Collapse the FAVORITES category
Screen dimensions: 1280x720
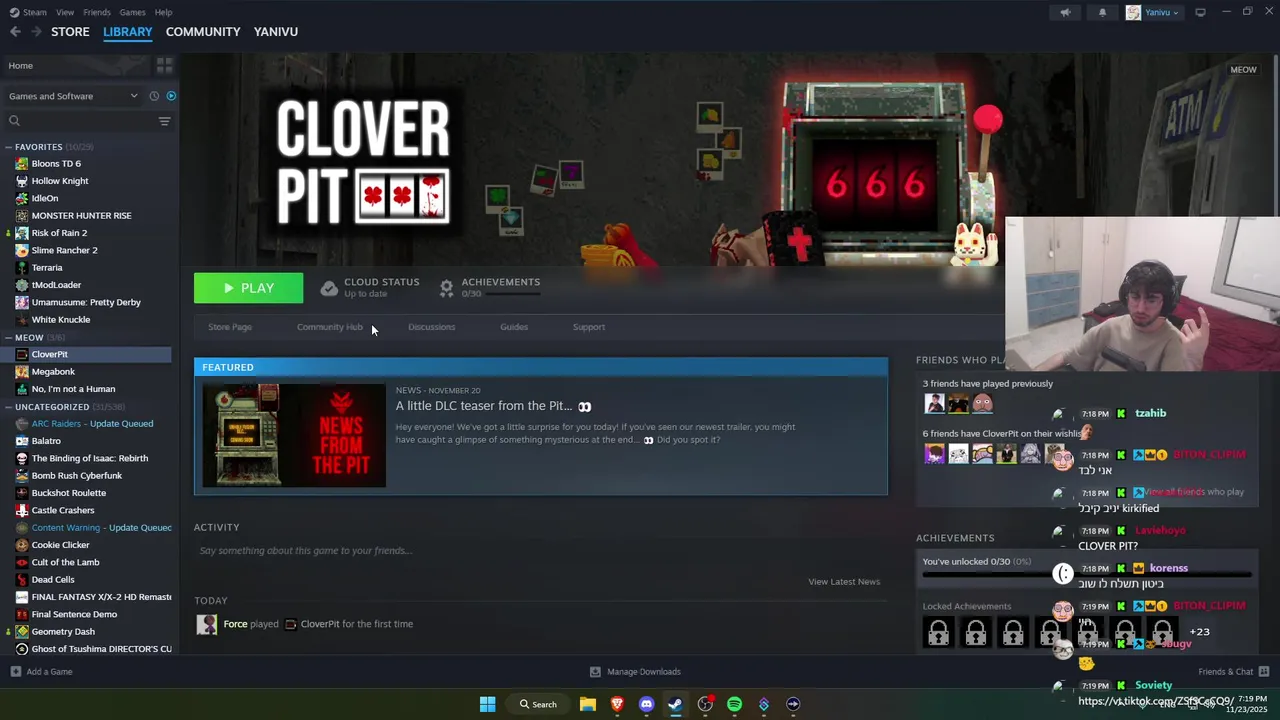point(9,147)
